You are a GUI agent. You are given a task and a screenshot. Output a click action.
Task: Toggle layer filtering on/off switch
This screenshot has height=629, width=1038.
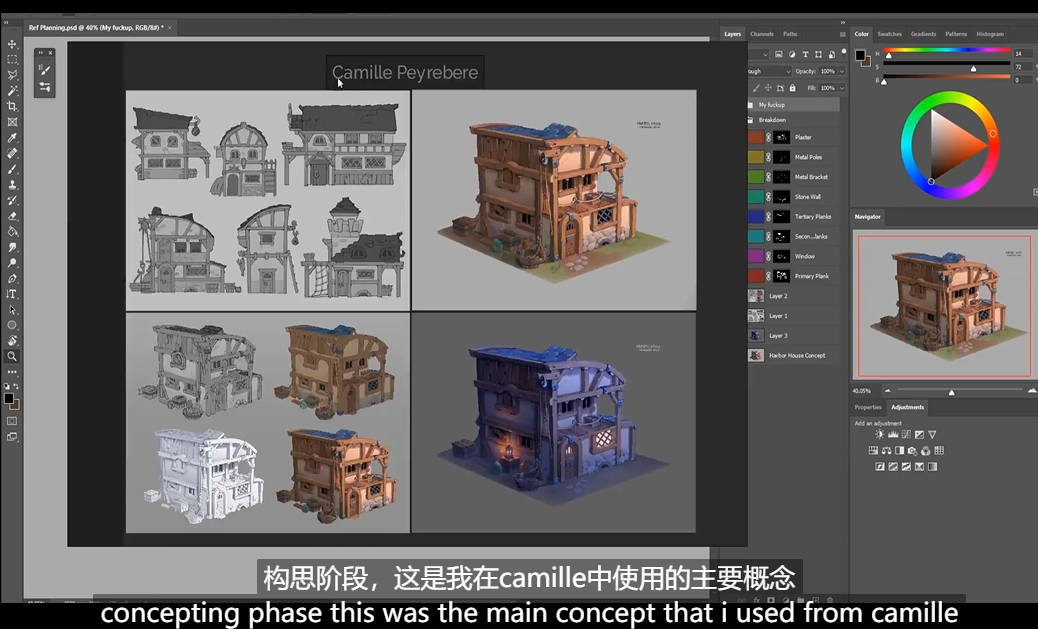click(844, 52)
